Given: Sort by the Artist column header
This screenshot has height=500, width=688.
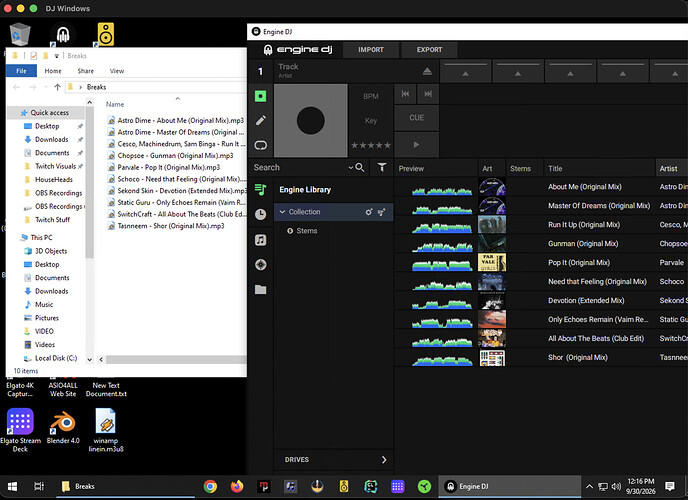Looking at the screenshot, I should coord(668,168).
